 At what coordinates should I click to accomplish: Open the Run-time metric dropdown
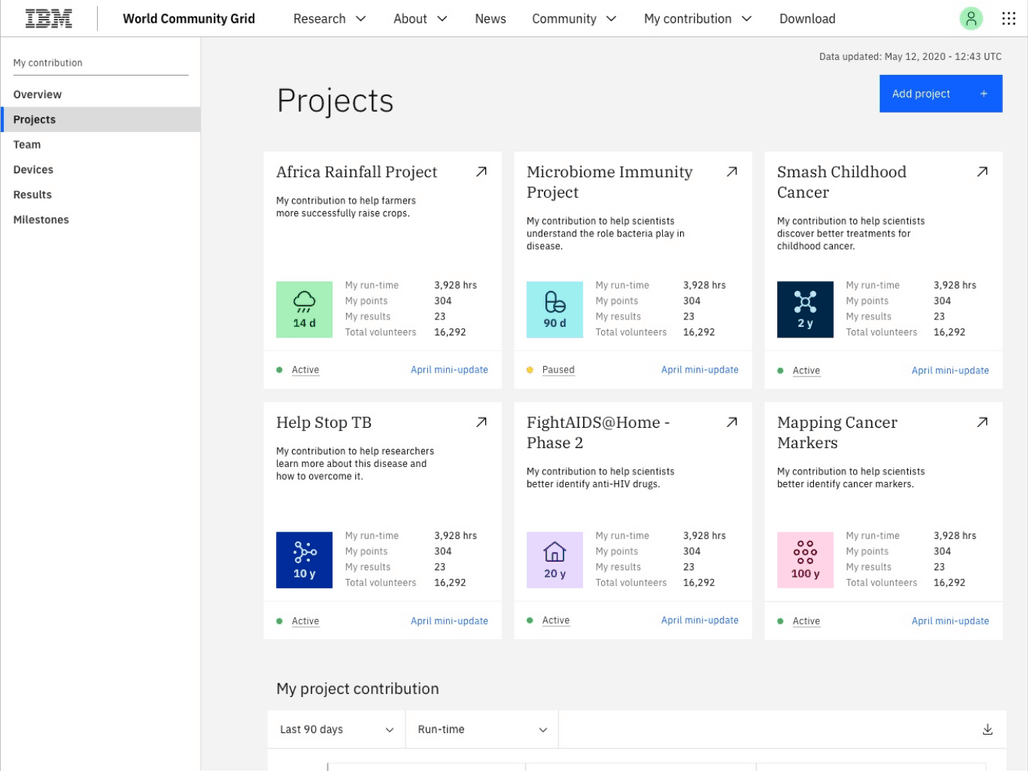click(482, 730)
